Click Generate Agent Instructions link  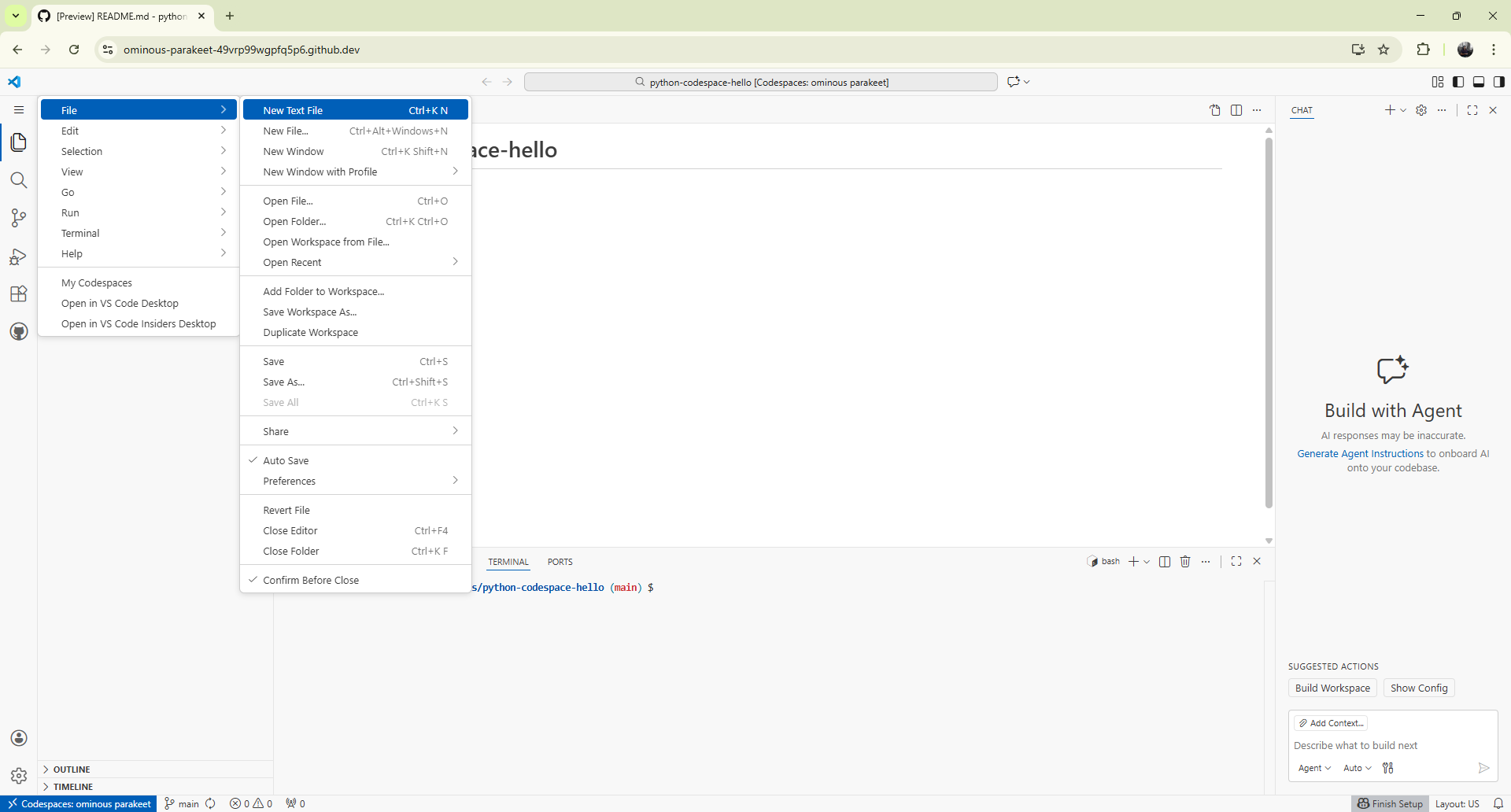pos(1360,453)
